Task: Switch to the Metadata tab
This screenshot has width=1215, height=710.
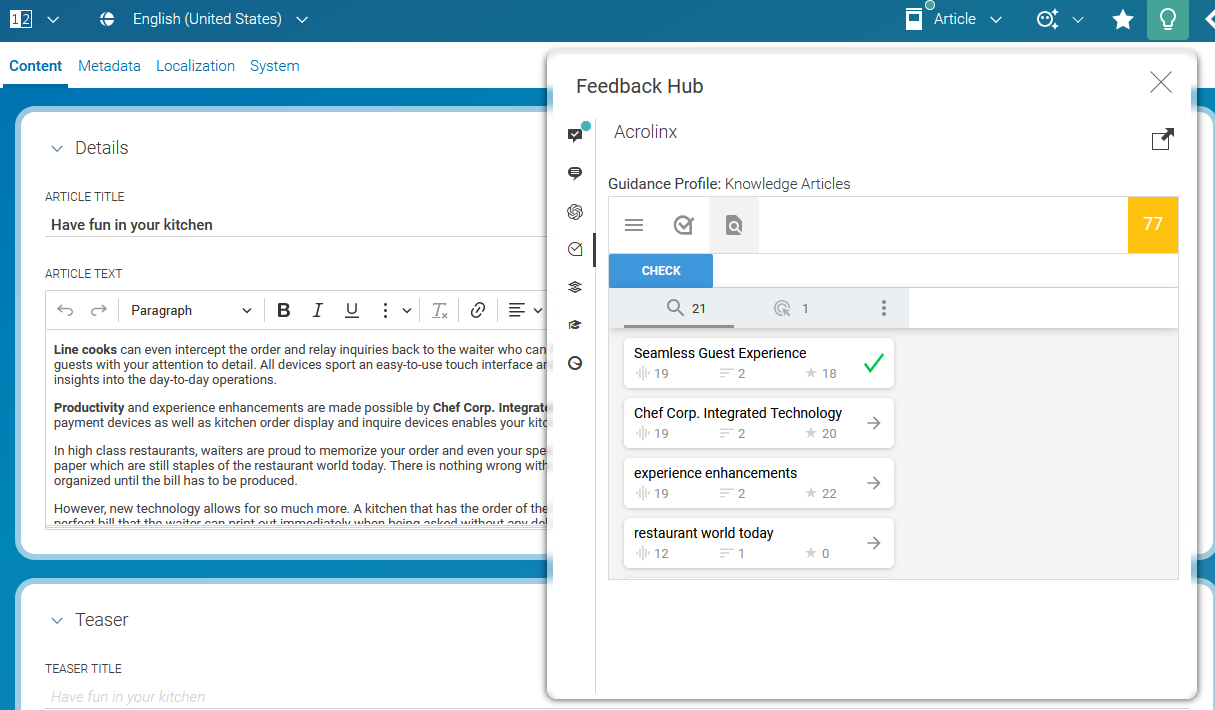Action: [x=109, y=66]
